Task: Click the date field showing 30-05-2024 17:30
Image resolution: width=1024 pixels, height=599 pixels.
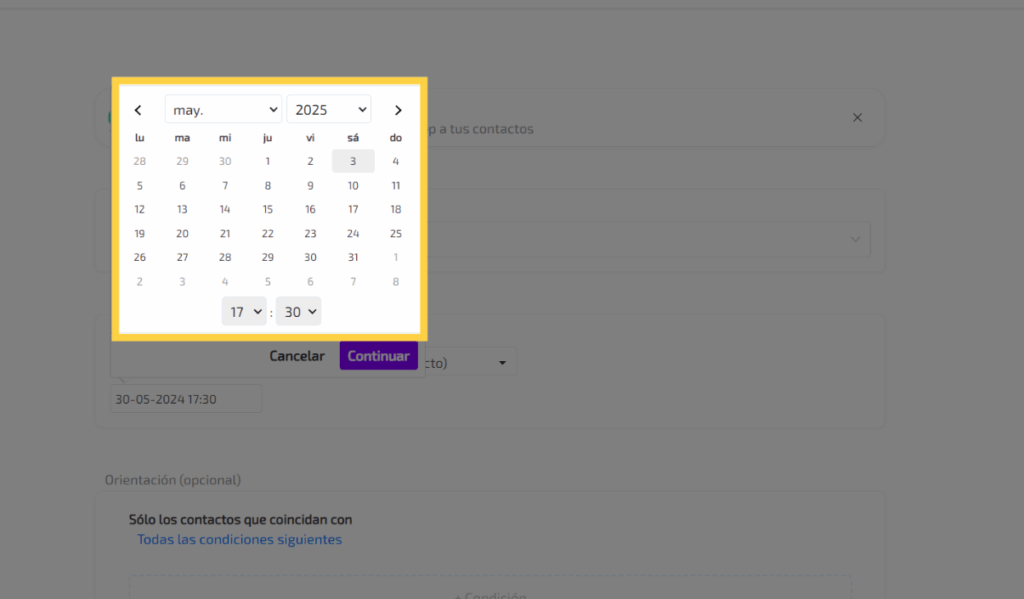Action: click(186, 399)
